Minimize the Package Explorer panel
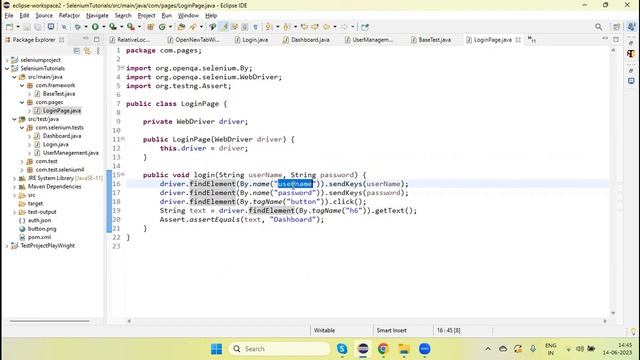 click(x=86, y=39)
